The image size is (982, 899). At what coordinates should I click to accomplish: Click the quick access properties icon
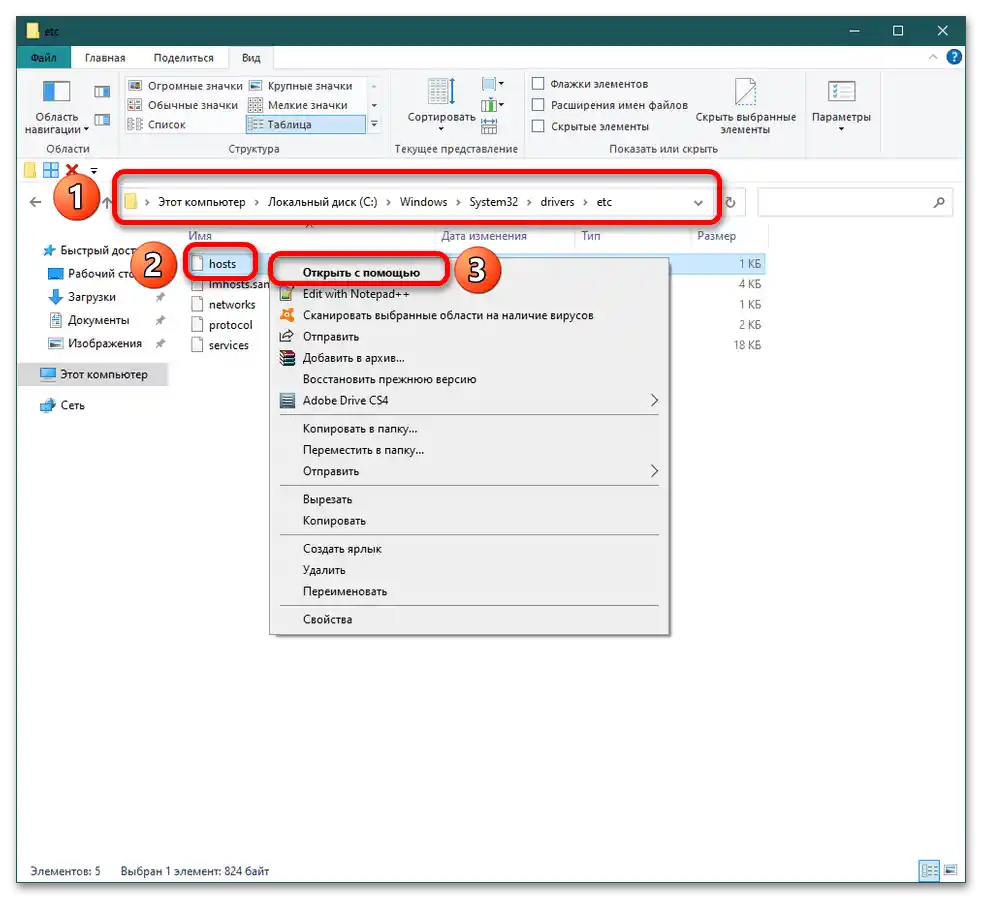[51, 170]
